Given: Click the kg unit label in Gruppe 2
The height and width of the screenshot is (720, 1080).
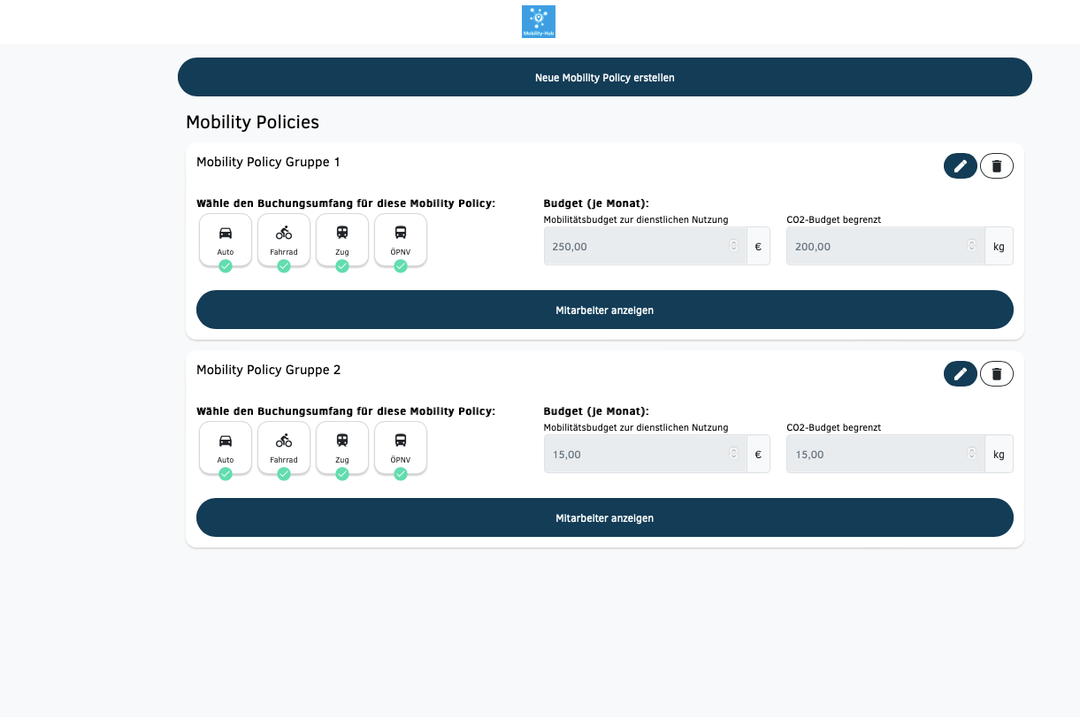Looking at the screenshot, I should (x=999, y=454).
